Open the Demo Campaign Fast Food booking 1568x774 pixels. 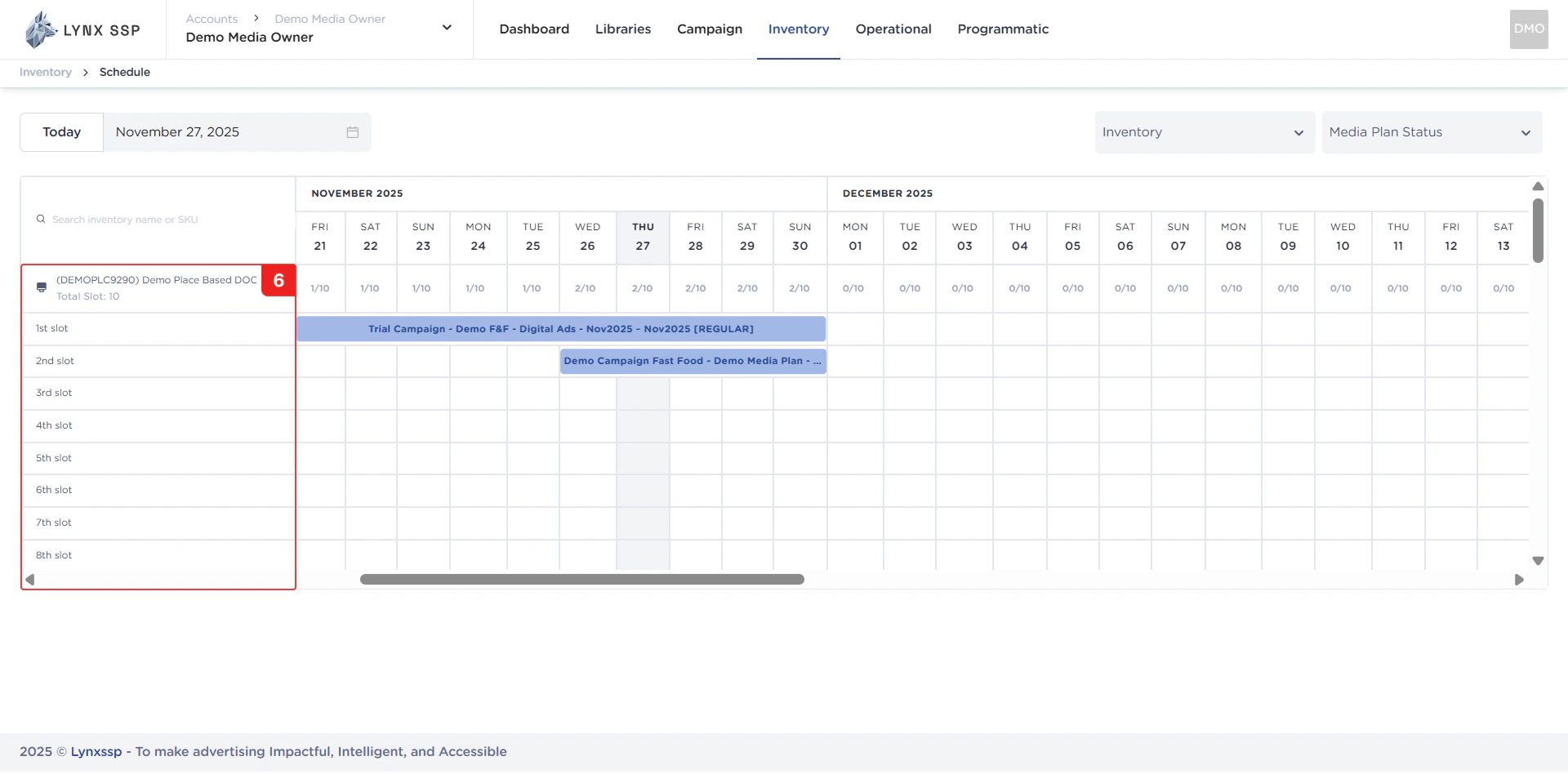click(x=693, y=361)
